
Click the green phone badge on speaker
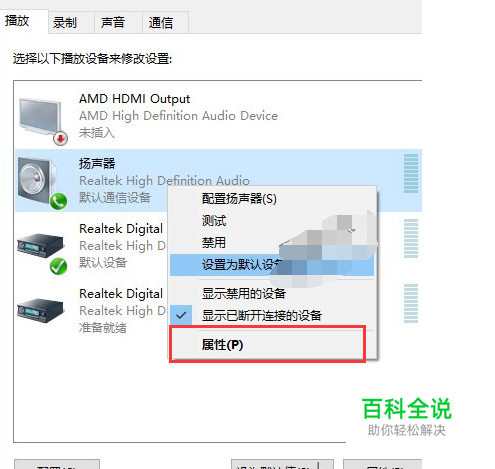tap(59, 201)
